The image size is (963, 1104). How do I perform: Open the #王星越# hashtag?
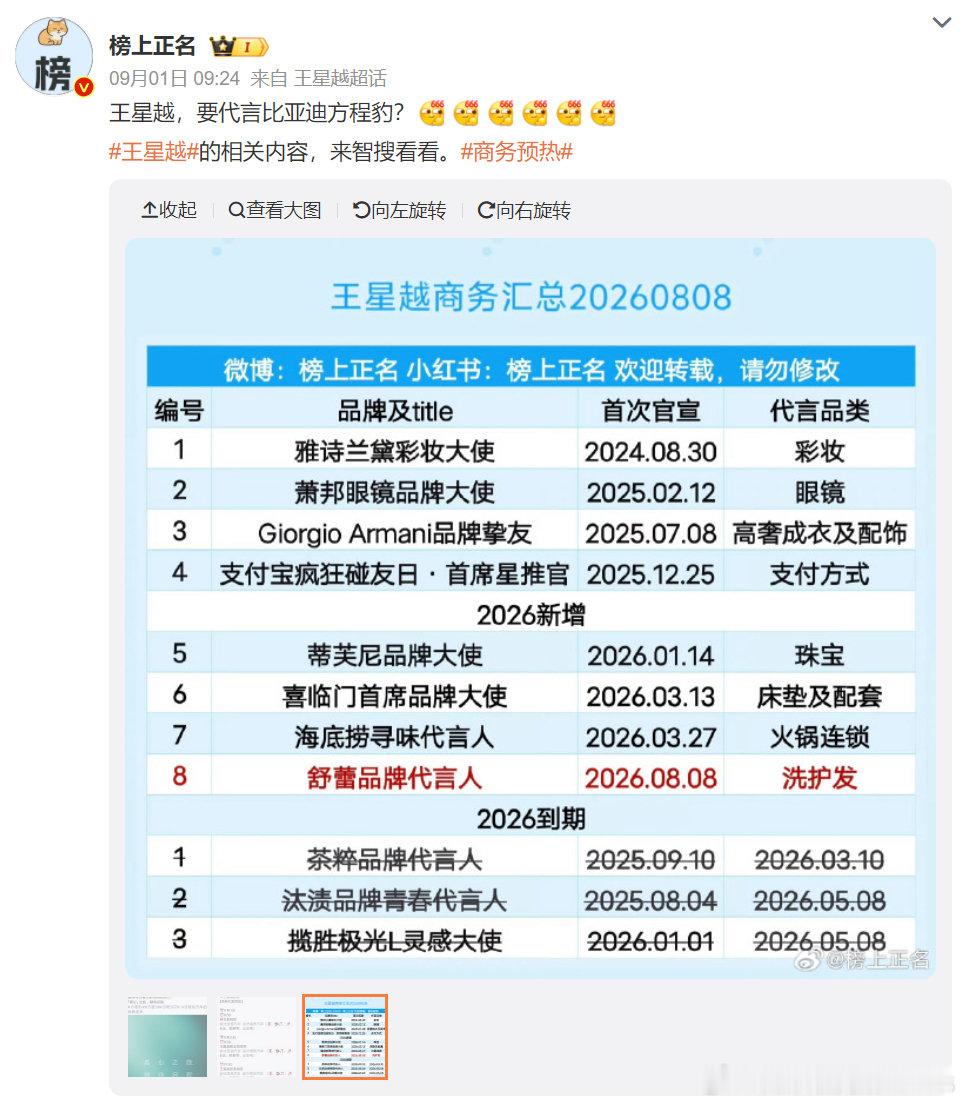point(153,151)
